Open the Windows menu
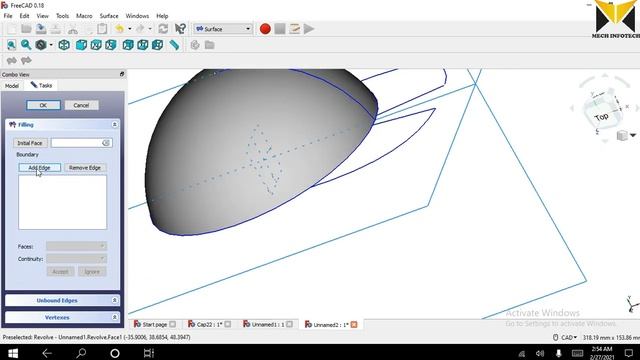This screenshot has width=640, height=360. tap(137, 16)
